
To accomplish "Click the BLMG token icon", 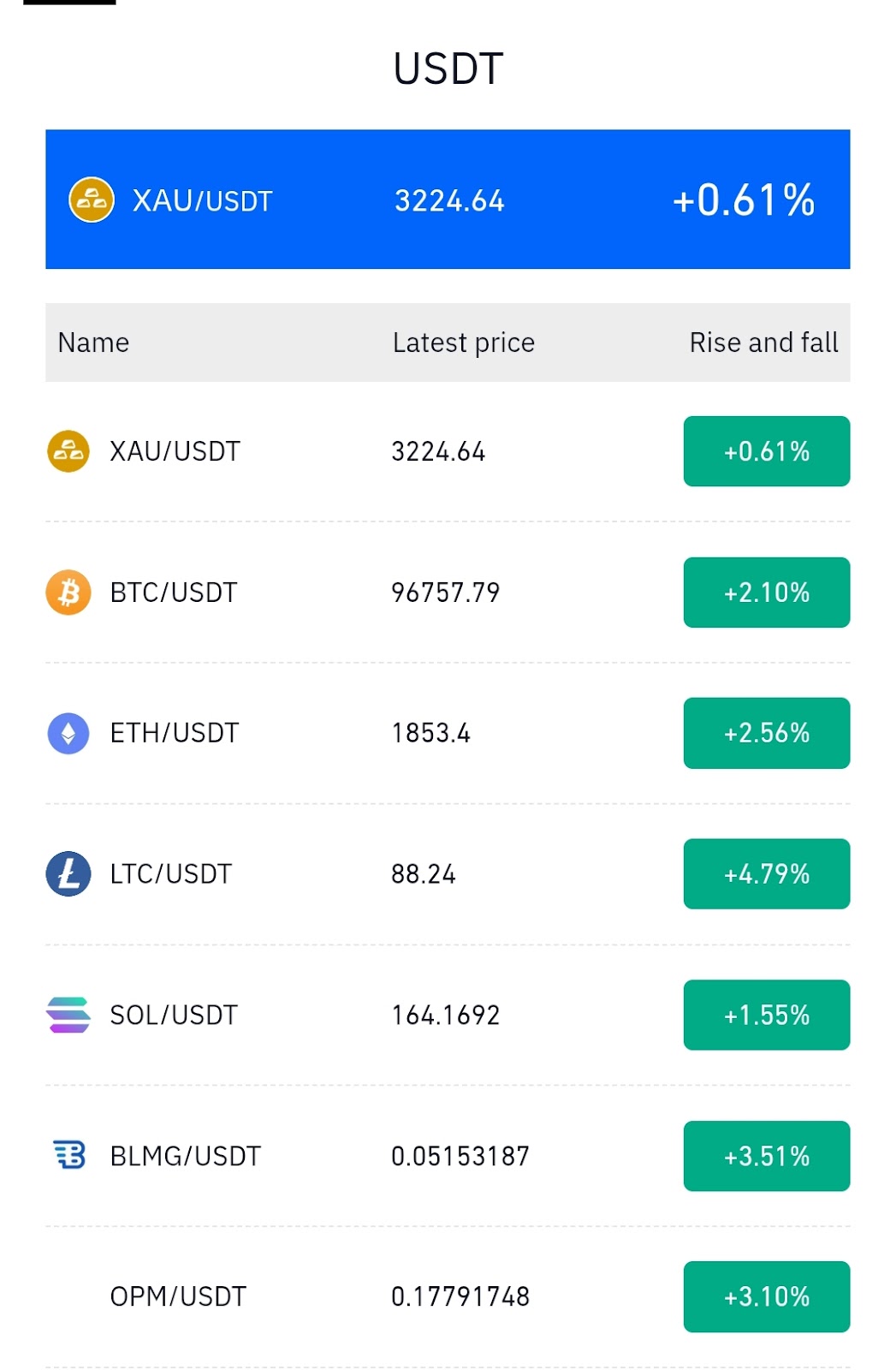I will tap(69, 1155).
